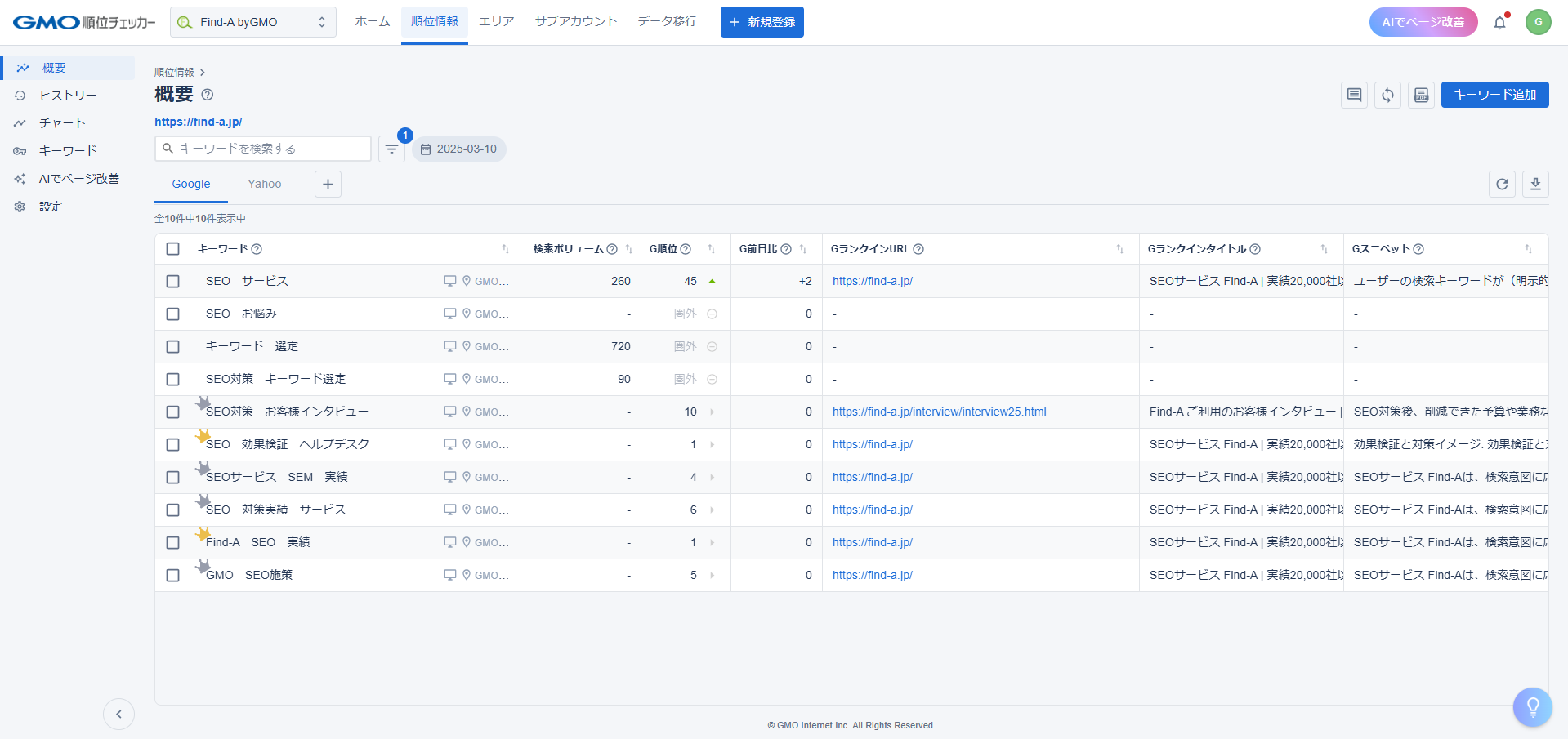Open データ移行 in top navigation
This screenshot has height=739, width=1568.
pyautogui.click(x=667, y=21)
